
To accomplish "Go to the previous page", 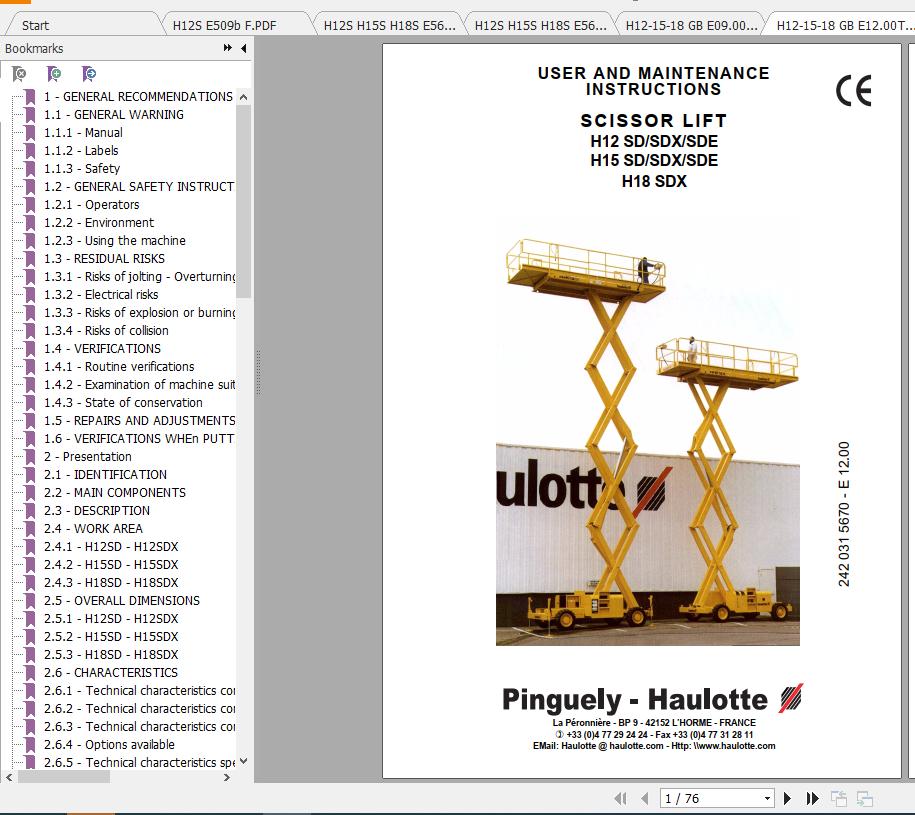I will (x=644, y=798).
